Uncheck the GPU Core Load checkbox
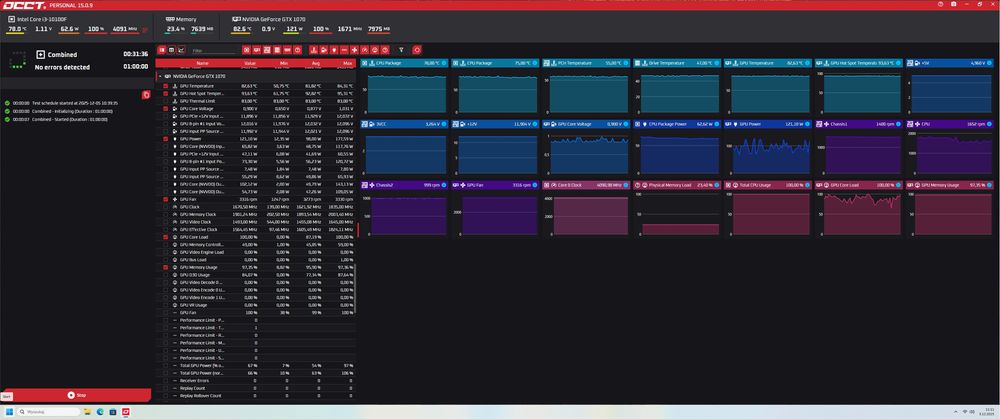Image resolution: width=1000 pixels, height=419 pixels. coord(166,237)
